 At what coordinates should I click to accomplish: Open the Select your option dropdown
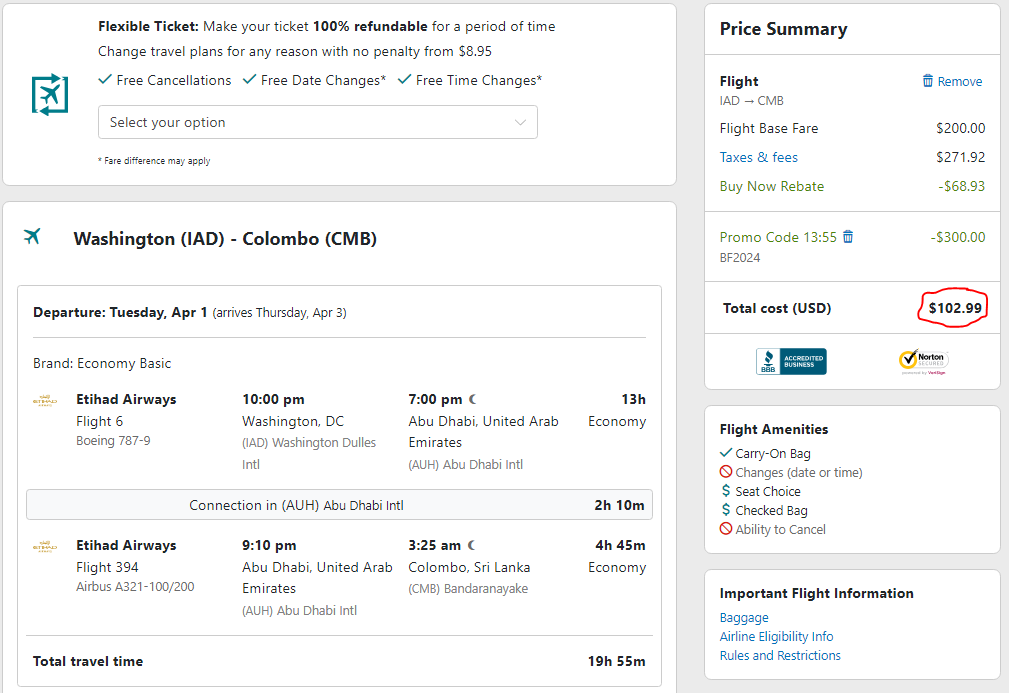318,122
